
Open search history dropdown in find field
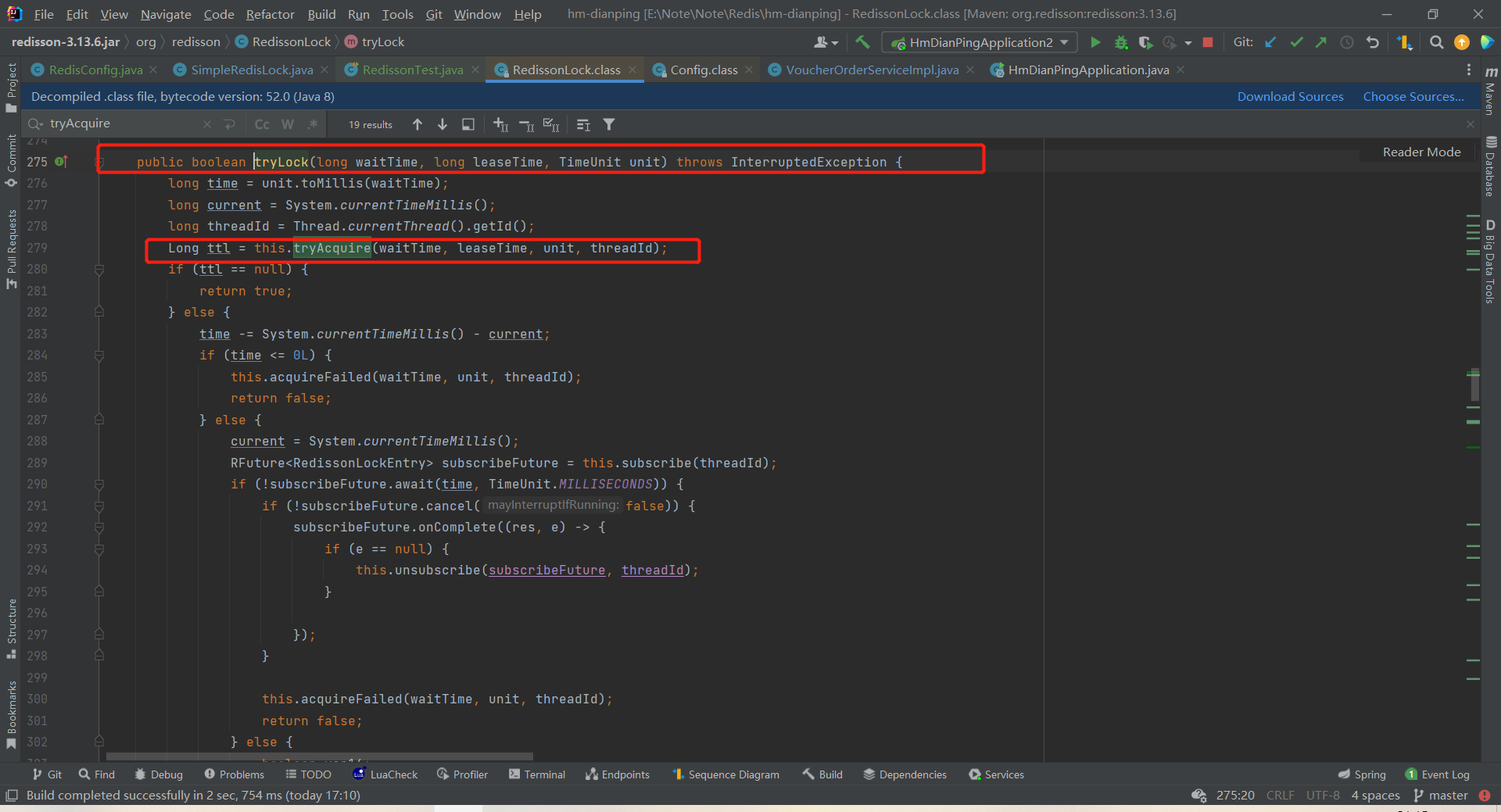36,123
